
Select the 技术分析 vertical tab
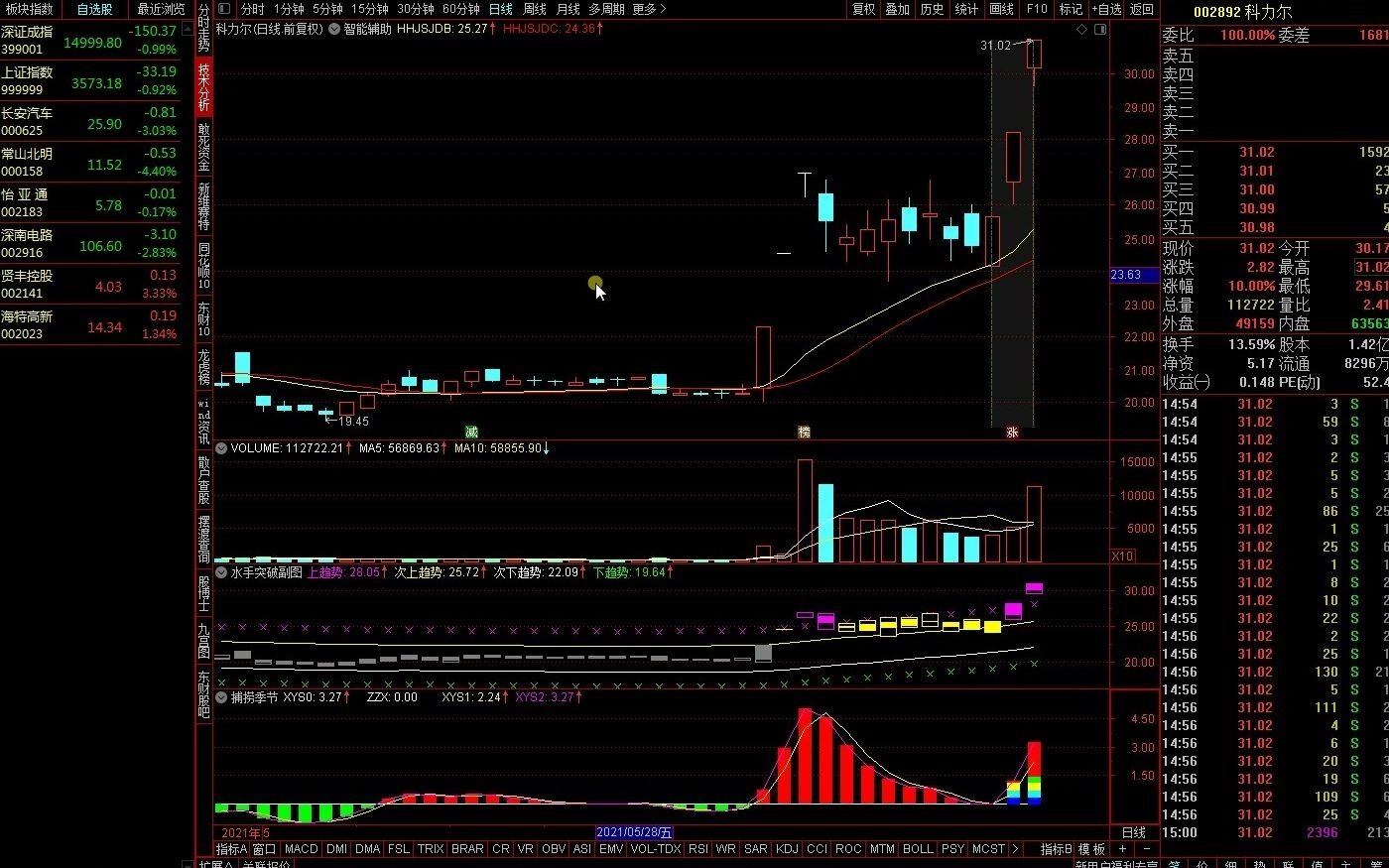pos(203,87)
